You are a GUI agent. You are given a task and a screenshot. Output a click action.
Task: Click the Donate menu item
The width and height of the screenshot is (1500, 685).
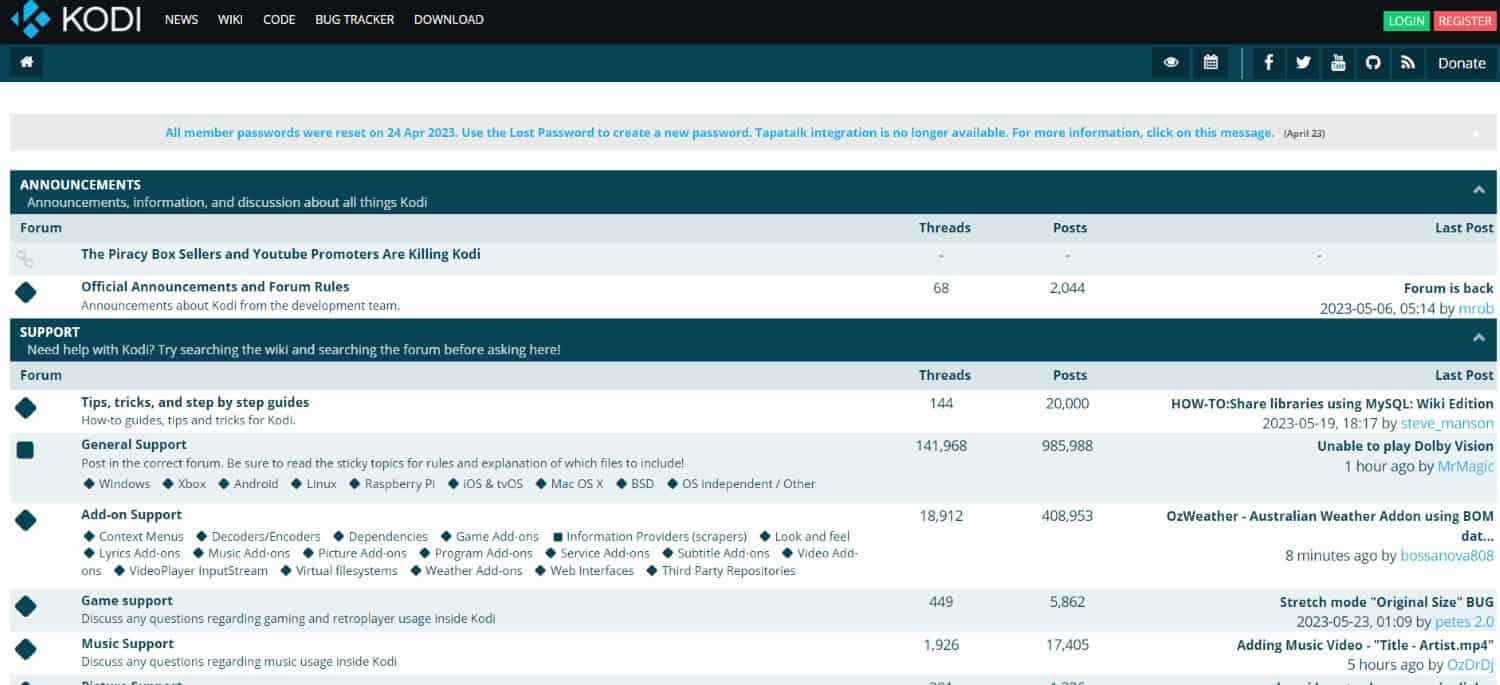[1461, 62]
